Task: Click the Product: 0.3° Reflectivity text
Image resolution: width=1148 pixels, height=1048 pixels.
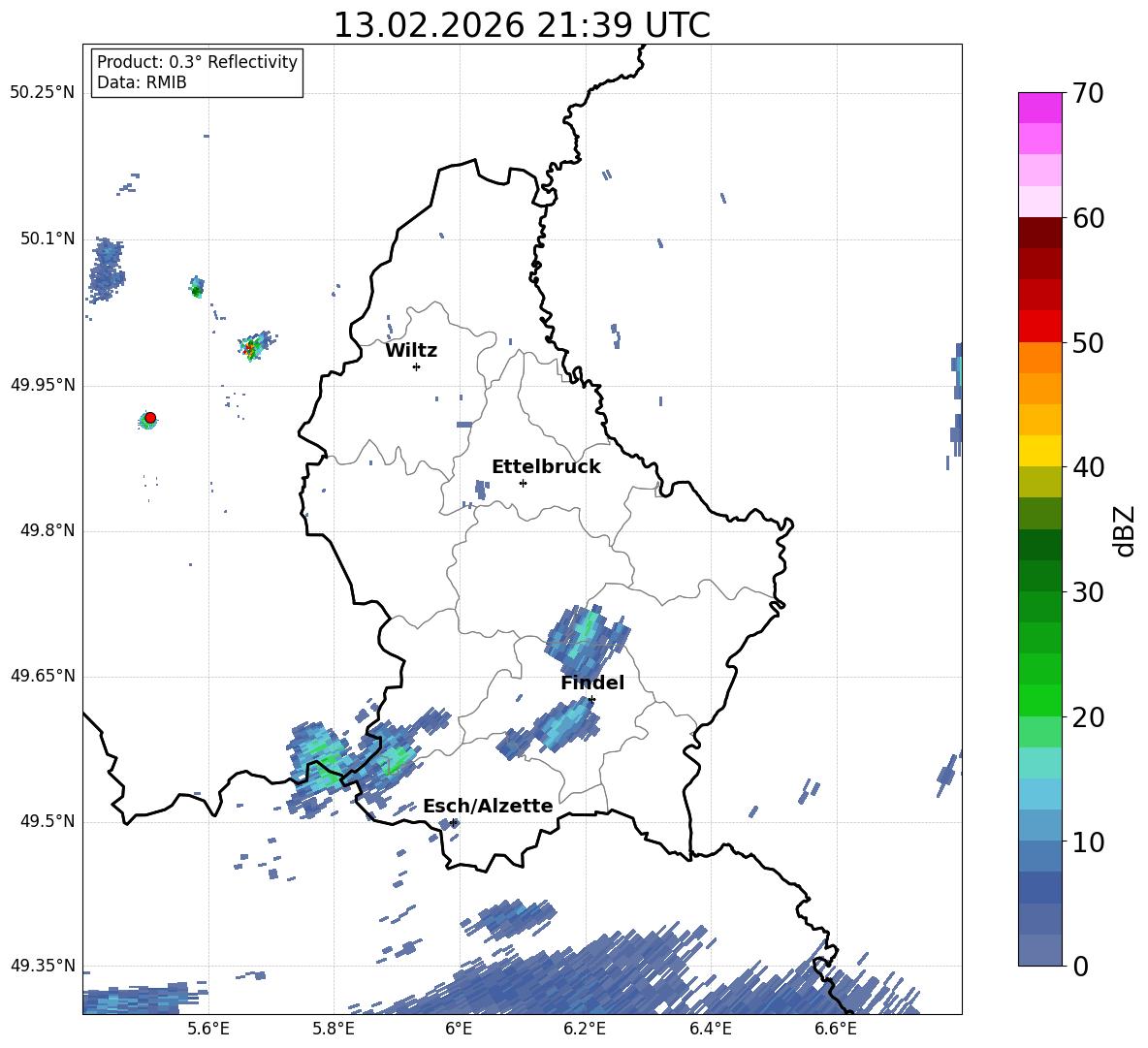Action: click(x=197, y=61)
